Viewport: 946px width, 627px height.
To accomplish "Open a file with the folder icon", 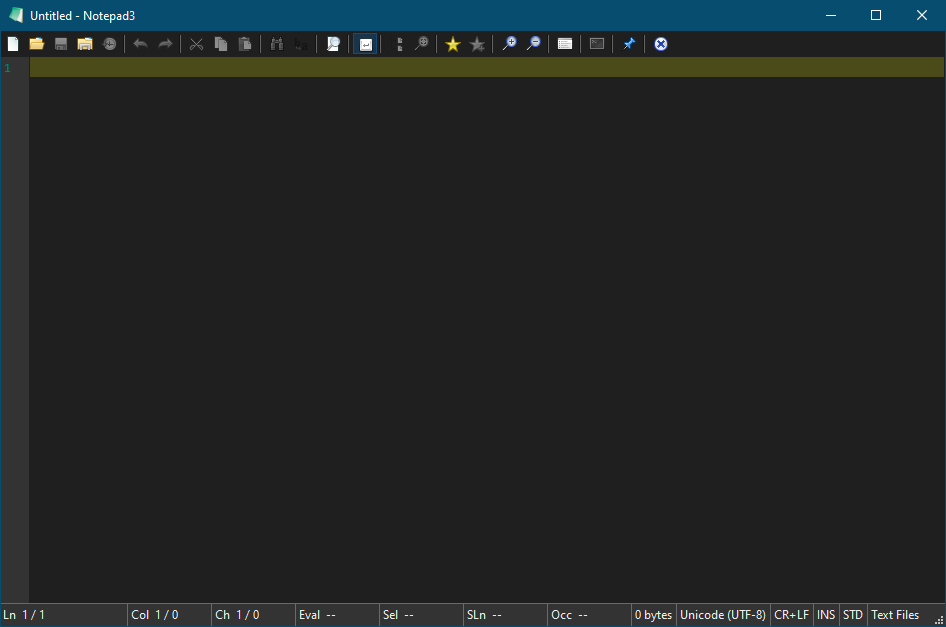I will point(37,44).
